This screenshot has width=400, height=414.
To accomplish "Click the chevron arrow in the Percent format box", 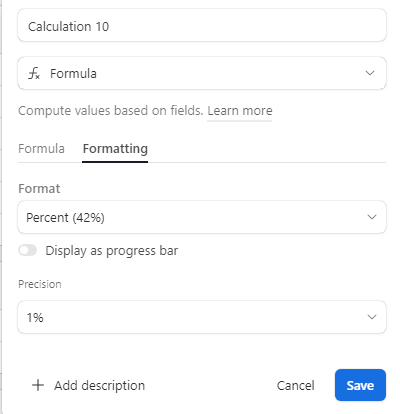I will click(372, 217).
